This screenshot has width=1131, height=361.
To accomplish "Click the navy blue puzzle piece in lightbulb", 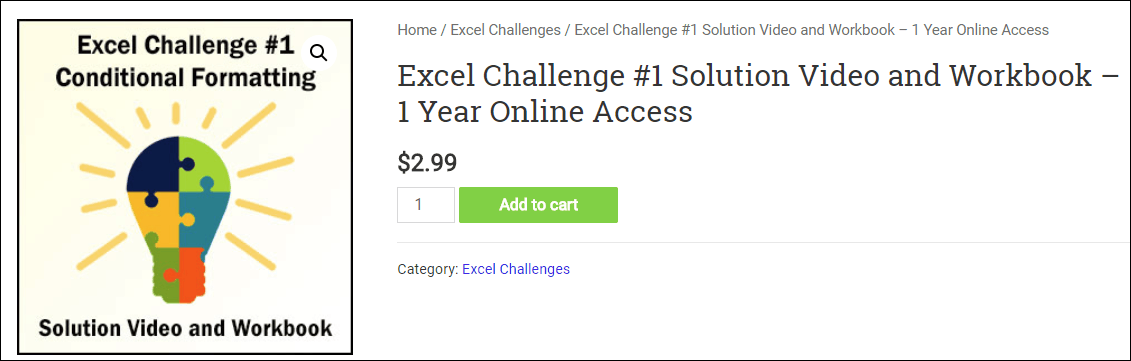I will 152,163.
